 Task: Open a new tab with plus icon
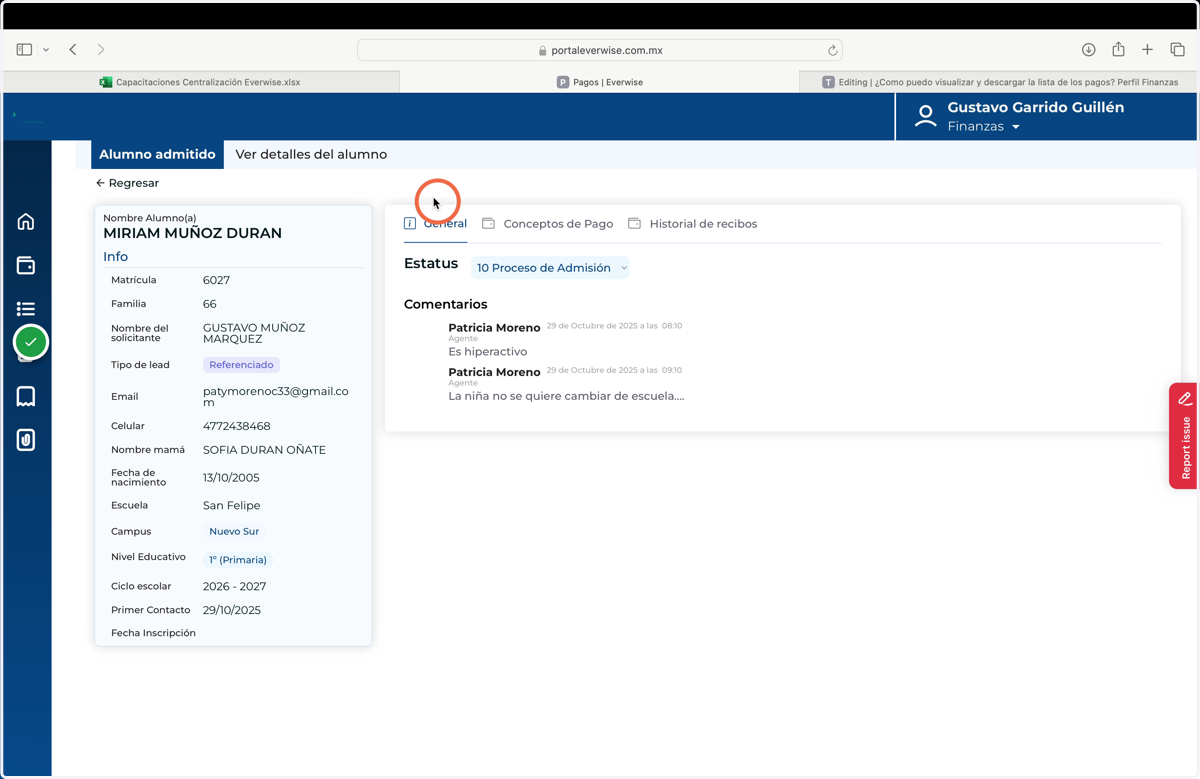1148,50
